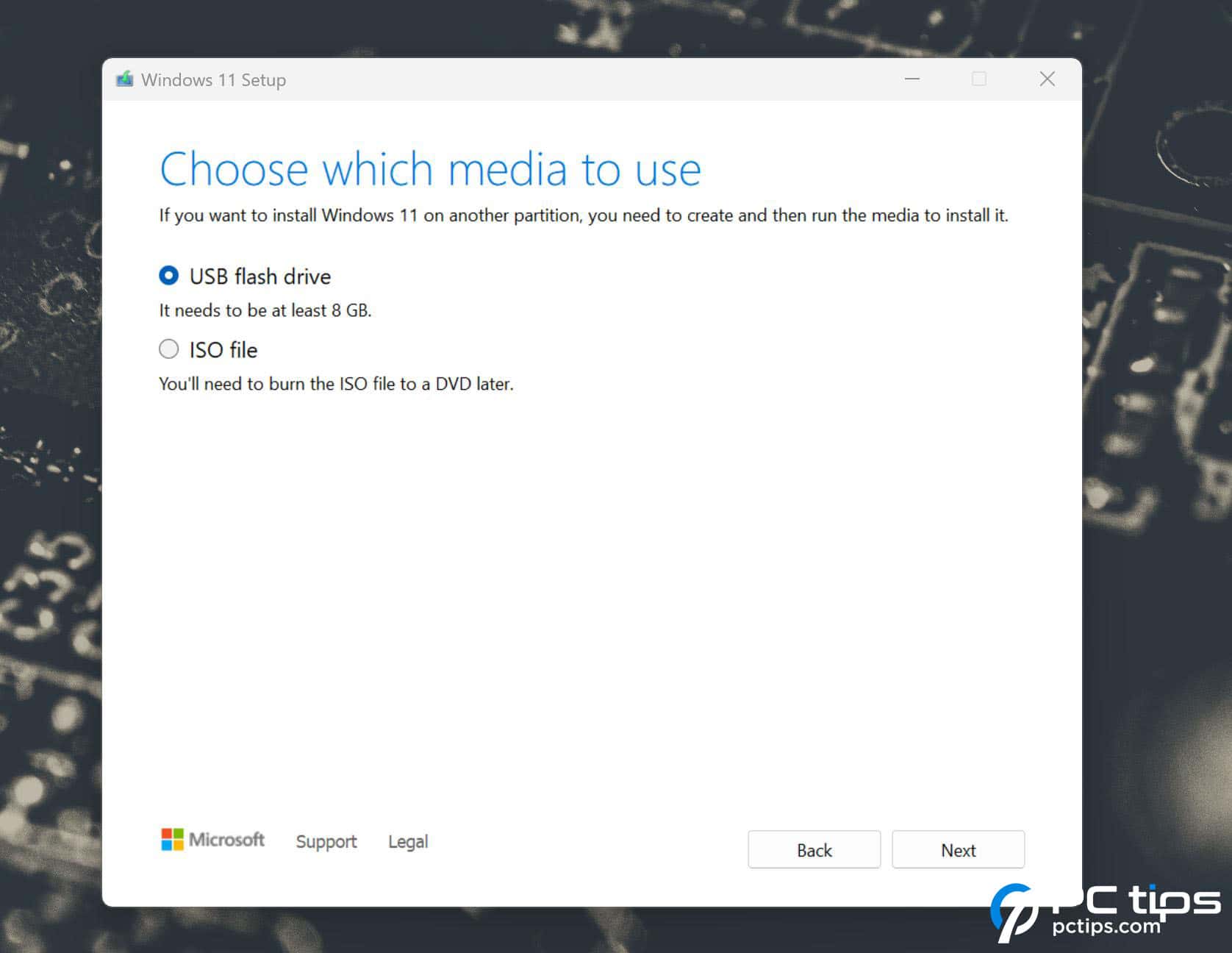1232x953 pixels.
Task: Click the Windows 11 Setup title text
Action: (214, 79)
